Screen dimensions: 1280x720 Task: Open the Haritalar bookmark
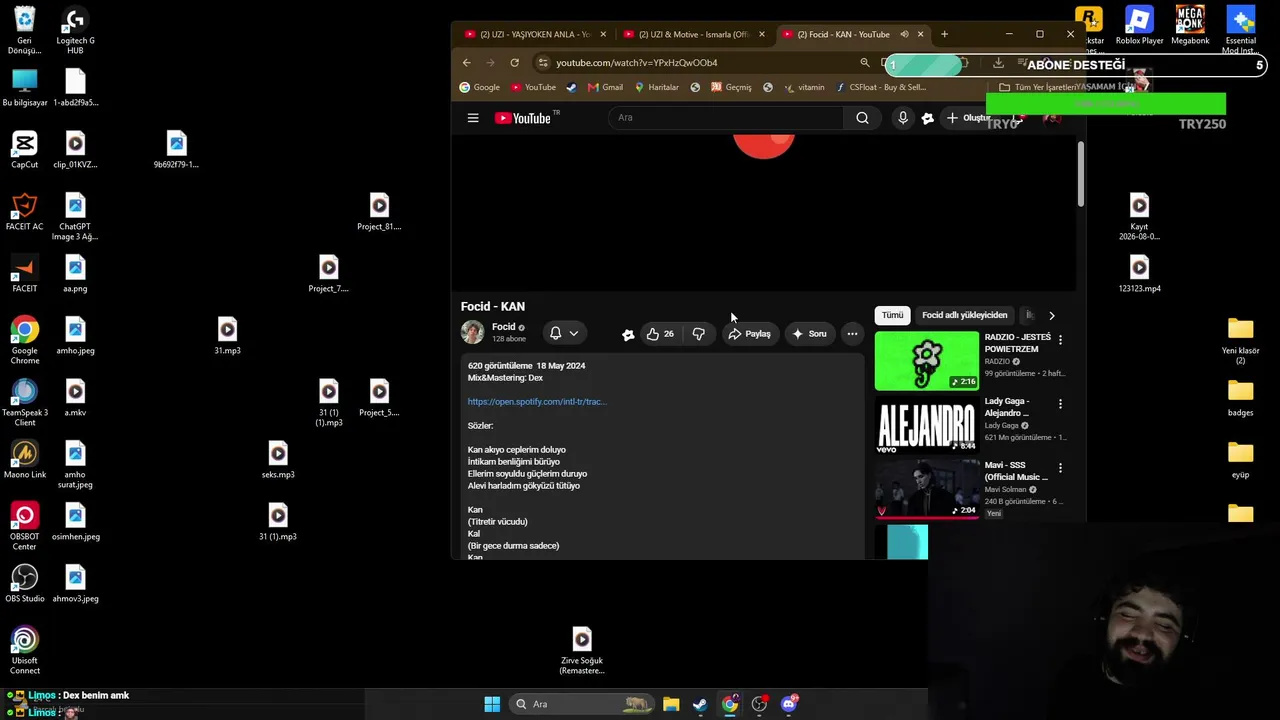coord(656,87)
